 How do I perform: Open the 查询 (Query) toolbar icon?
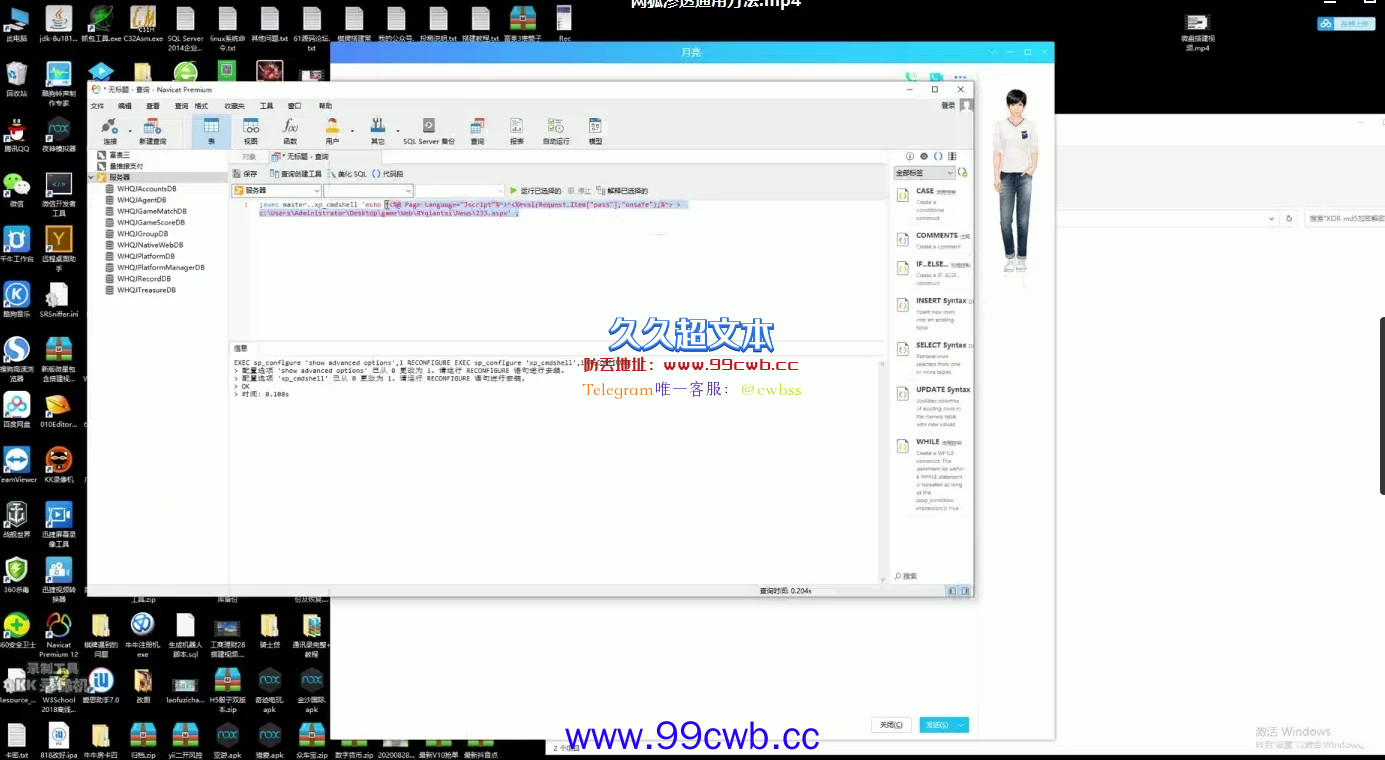pyautogui.click(x=477, y=131)
